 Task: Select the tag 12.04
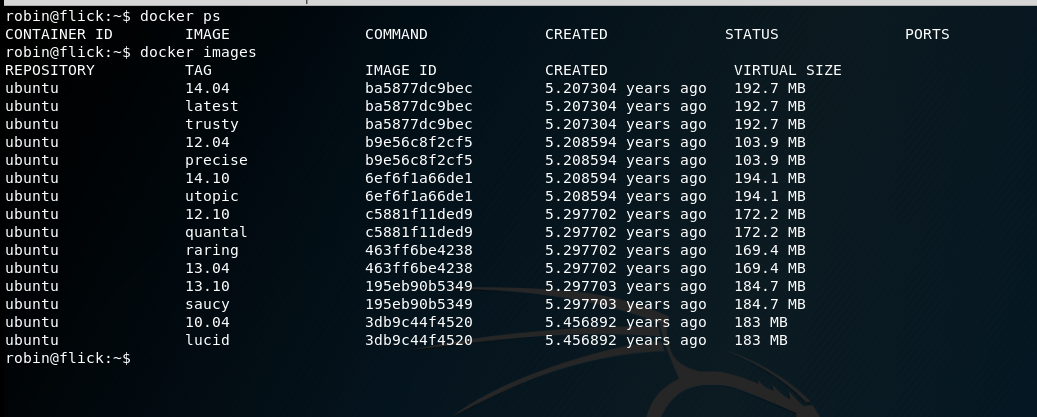tap(207, 142)
